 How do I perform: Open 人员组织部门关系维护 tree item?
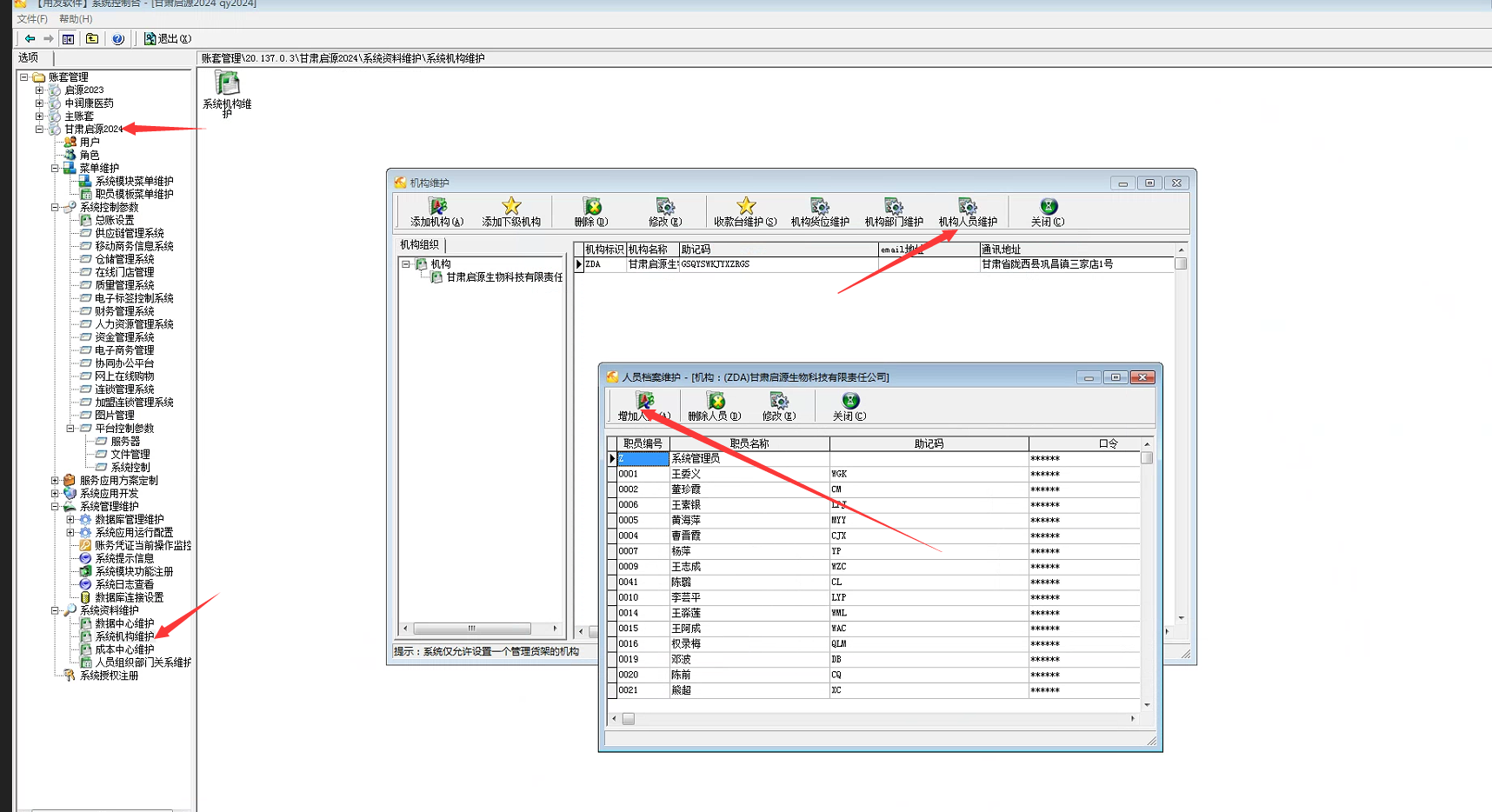[x=143, y=663]
